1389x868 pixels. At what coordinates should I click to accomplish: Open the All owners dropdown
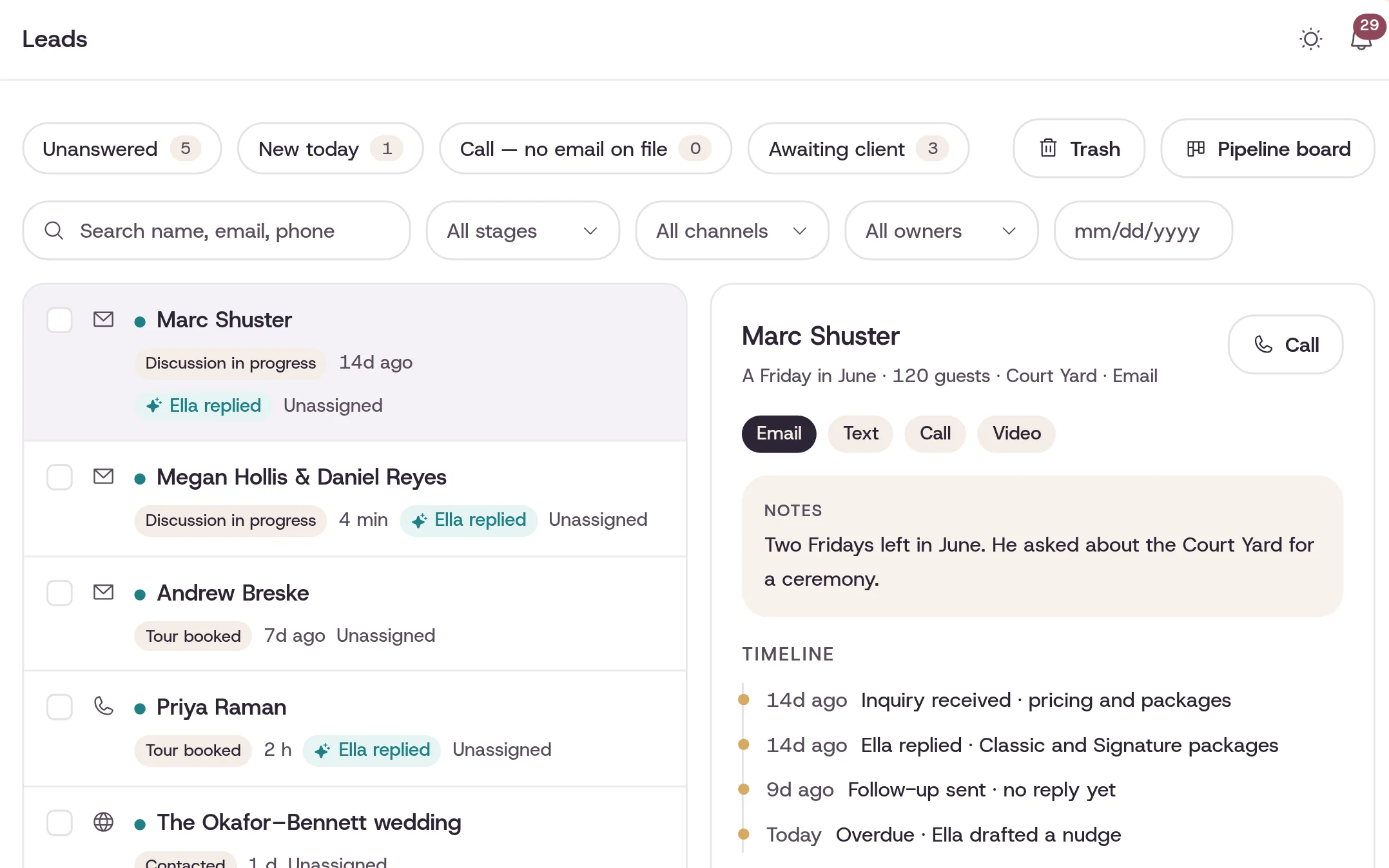pos(942,231)
